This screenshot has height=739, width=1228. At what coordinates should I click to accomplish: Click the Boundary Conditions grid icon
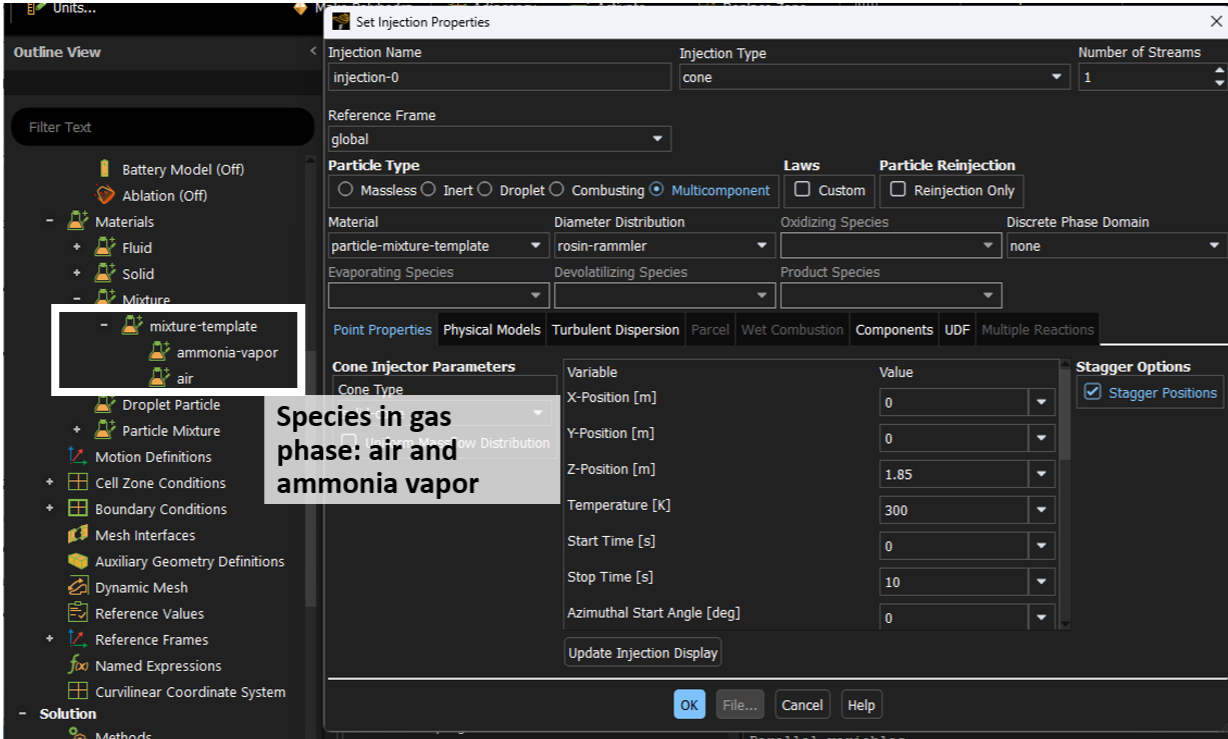click(x=78, y=508)
